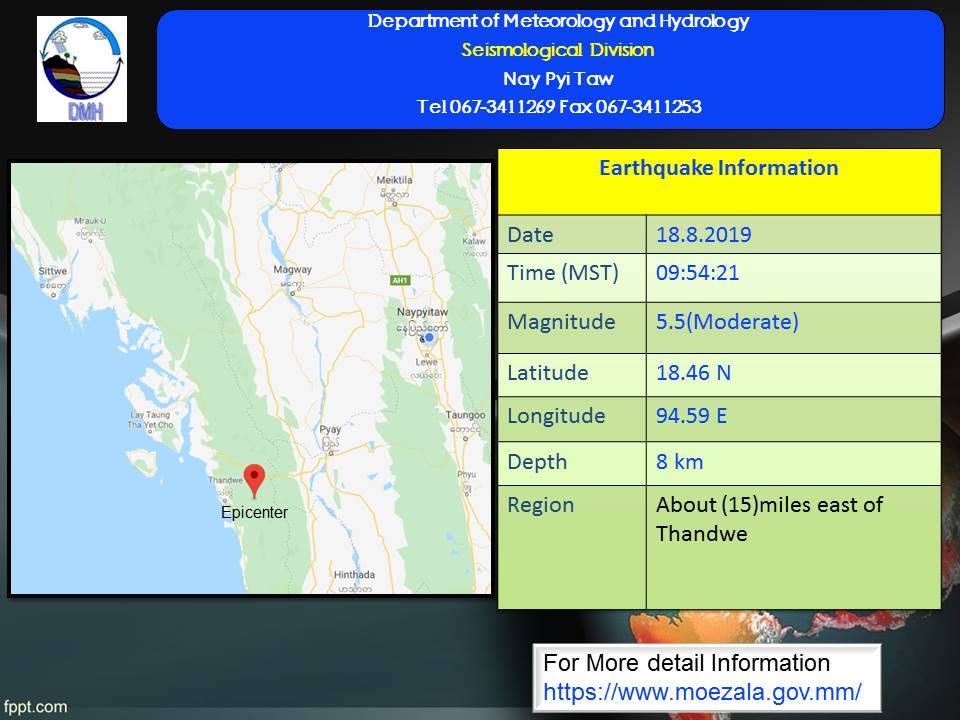This screenshot has height=720, width=960.
Task: Click the Time value 09:54:21
Action: click(698, 273)
